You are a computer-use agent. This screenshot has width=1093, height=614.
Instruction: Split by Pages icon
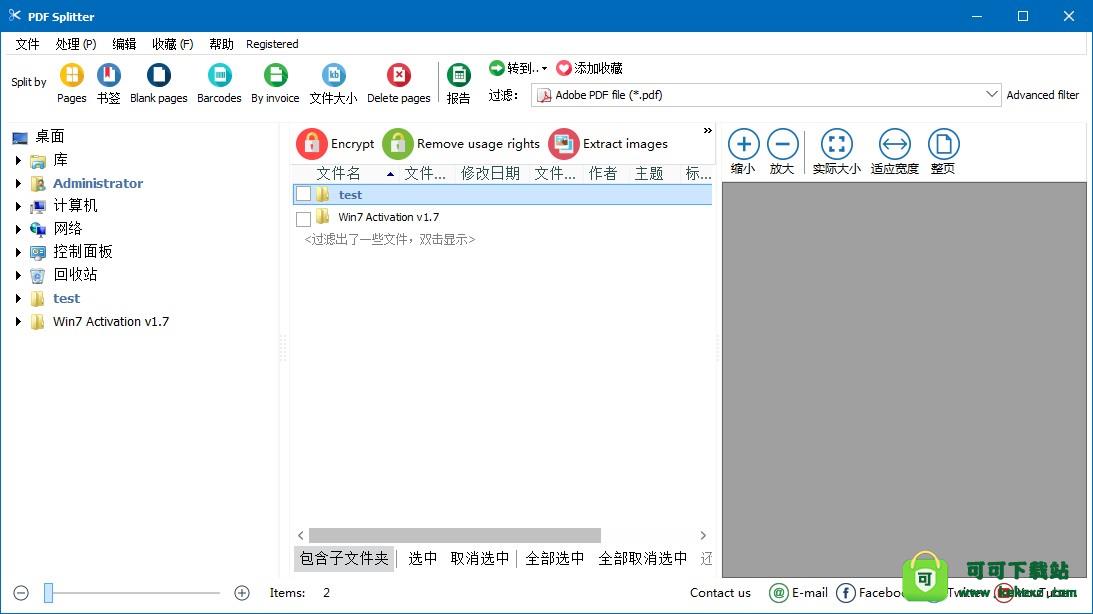click(72, 76)
